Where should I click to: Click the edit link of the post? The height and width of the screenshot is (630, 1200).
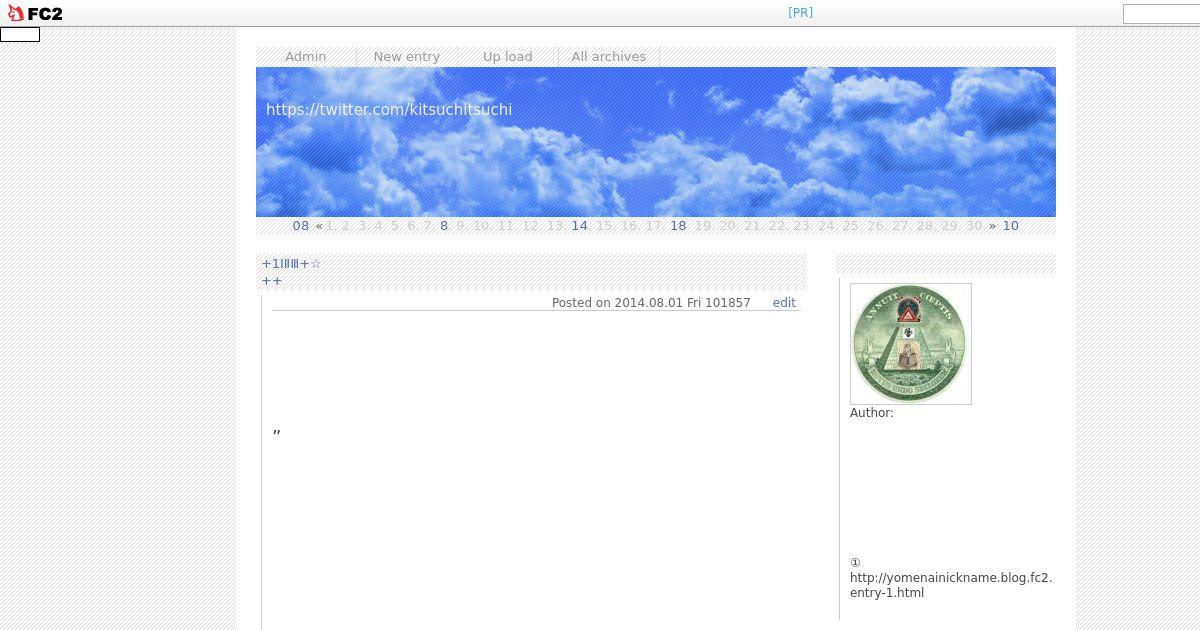tap(784, 303)
